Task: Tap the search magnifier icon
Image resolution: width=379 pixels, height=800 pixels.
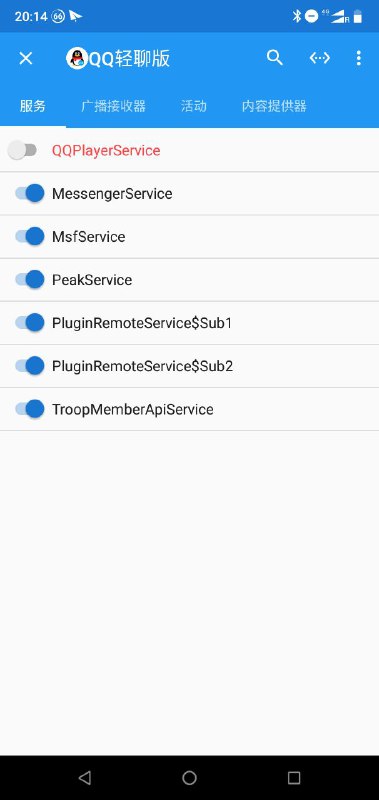Action: [274, 58]
